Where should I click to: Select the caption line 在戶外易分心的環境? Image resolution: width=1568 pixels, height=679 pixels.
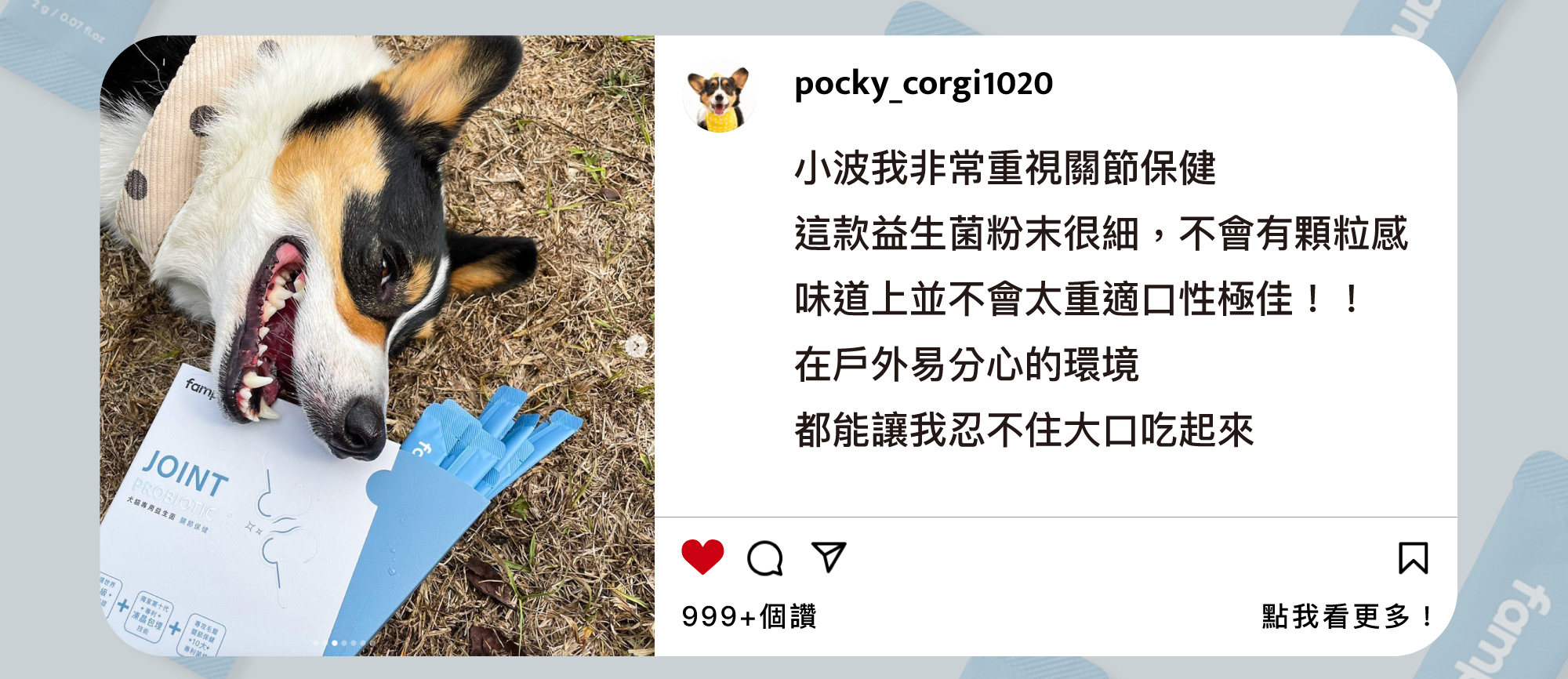966,365
